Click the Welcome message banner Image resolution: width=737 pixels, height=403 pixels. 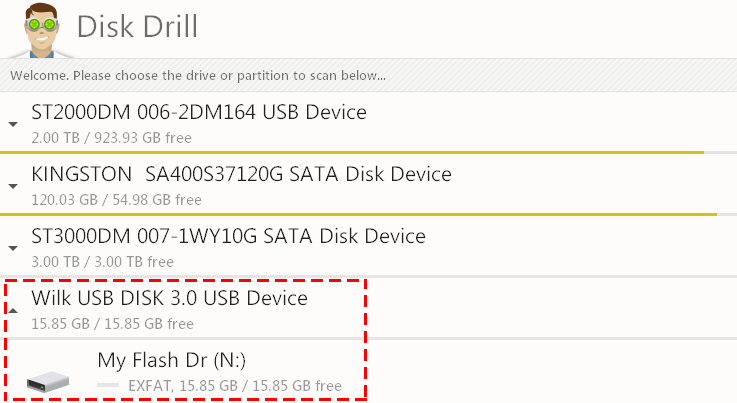[368, 75]
